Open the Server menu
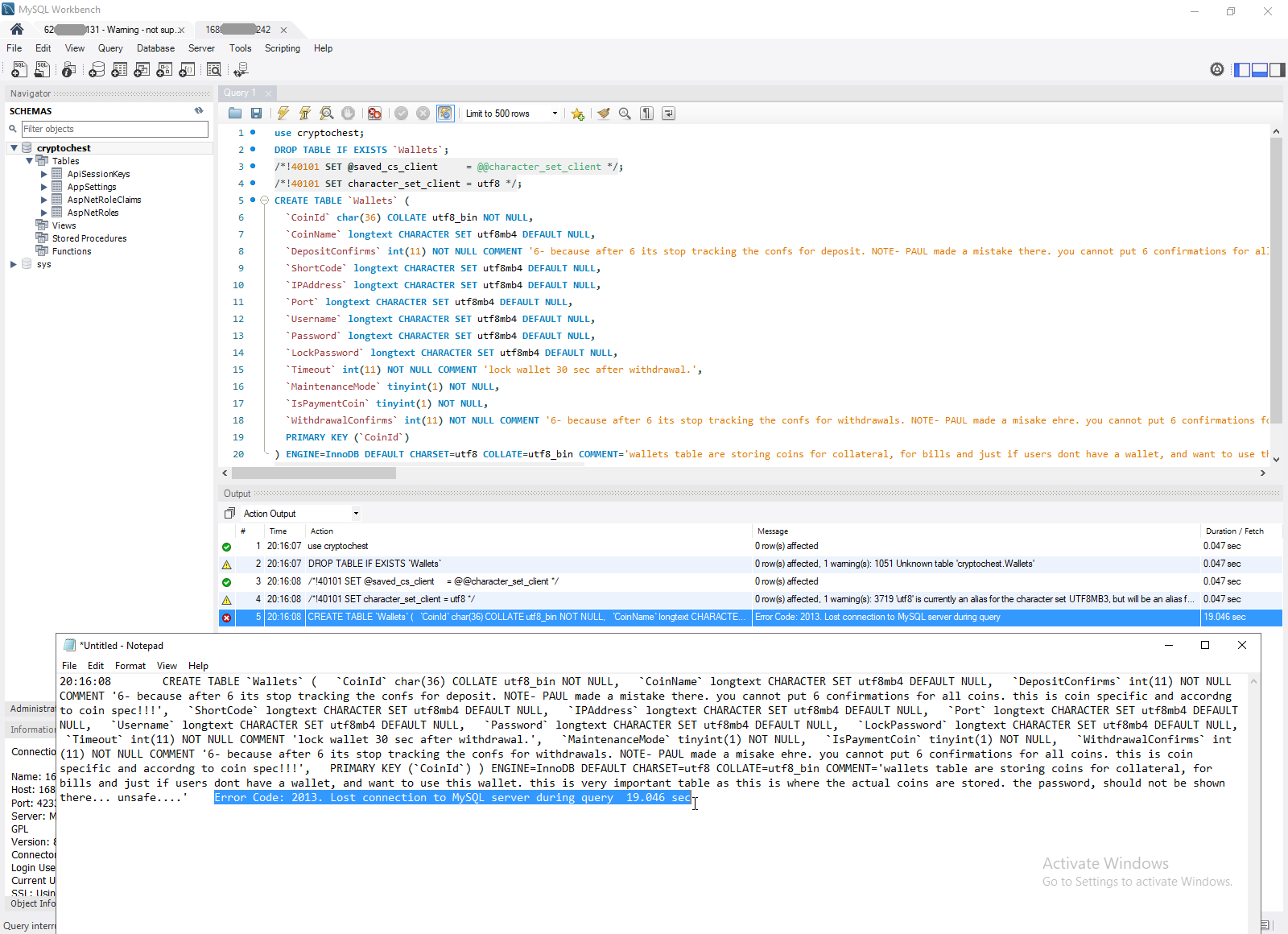The width and height of the screenshot is (1288, 934). [201, 48]
